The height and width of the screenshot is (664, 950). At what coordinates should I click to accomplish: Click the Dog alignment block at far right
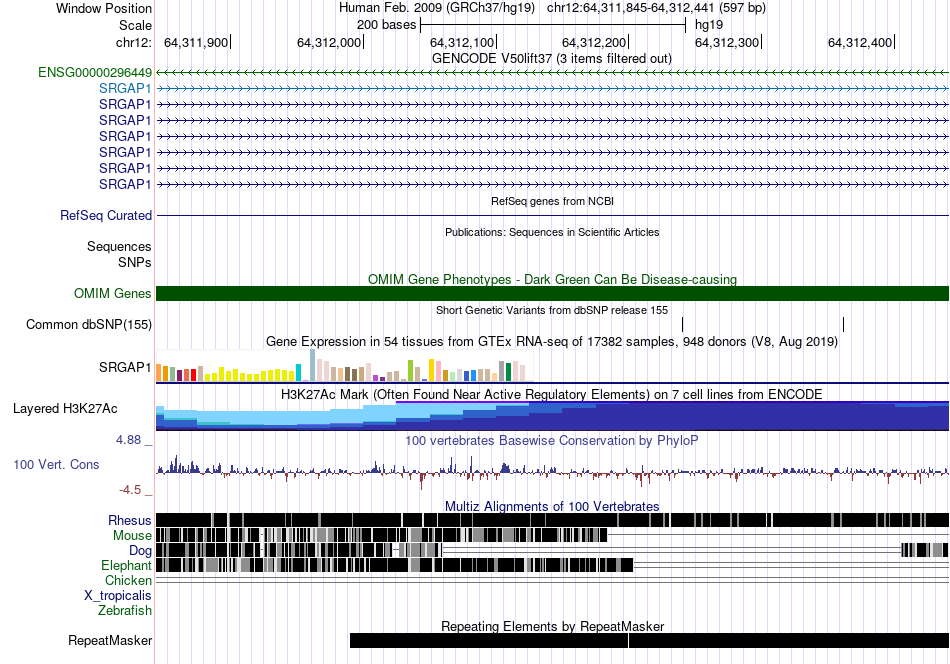pyautogui.click(x=925, y=550)
